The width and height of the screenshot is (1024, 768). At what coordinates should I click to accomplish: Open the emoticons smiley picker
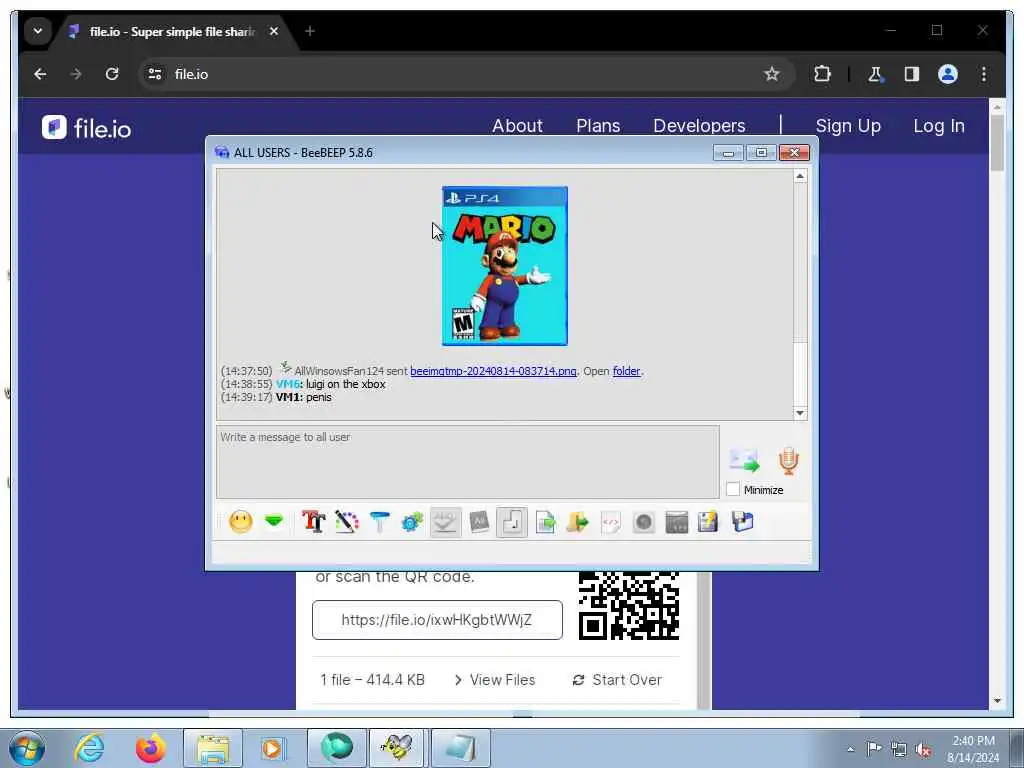[240, 522]
